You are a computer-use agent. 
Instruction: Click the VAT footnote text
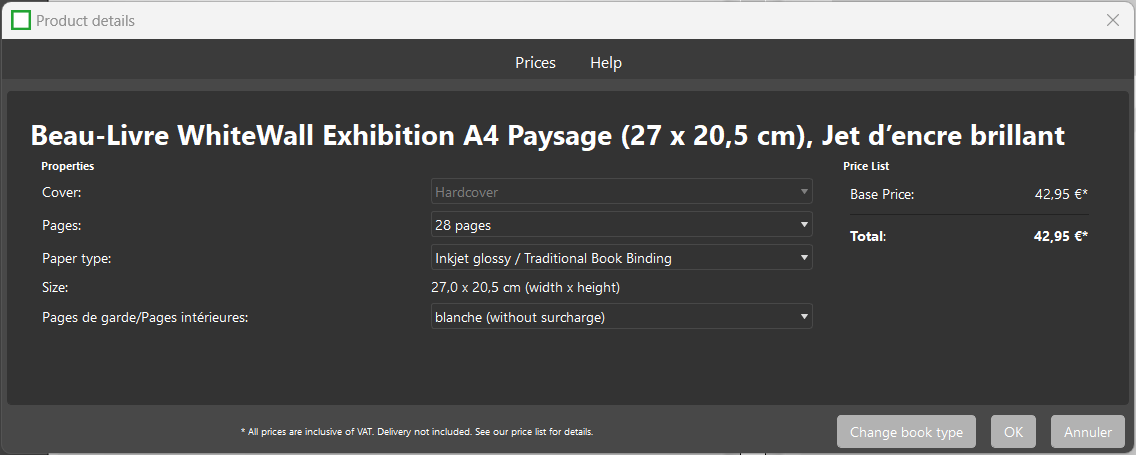(x=417, y=432)
